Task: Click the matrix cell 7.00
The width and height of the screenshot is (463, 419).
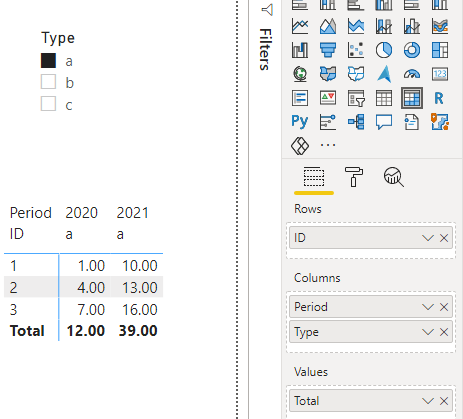Action: [91, 310]
